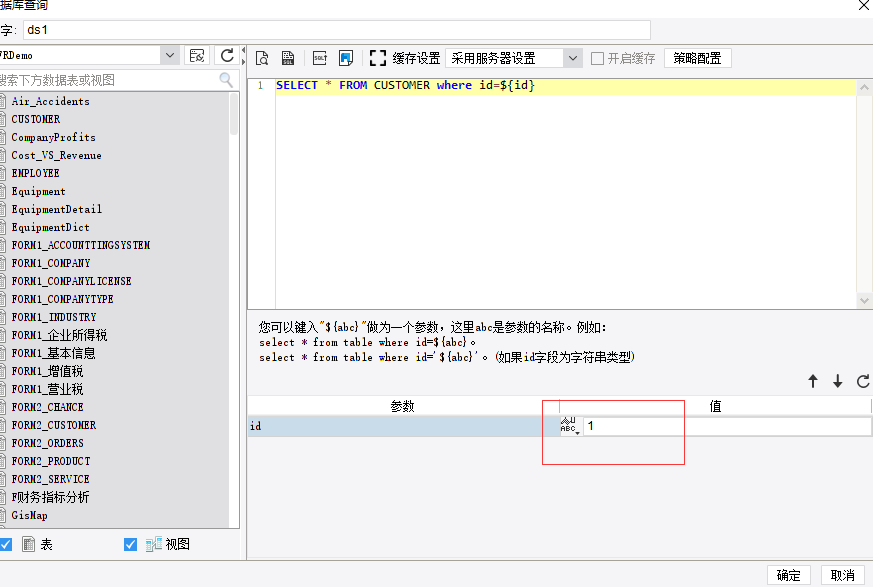Select the FORM1_ACCOUNTTINGSYSTEM table
This screenshot has height=587, width=873.
[x=81, y=245]
